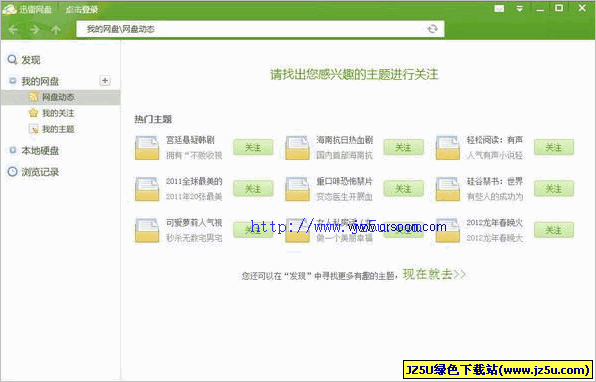
Task: Go up one level with the up arrow
Action: (x=56, y=29)
